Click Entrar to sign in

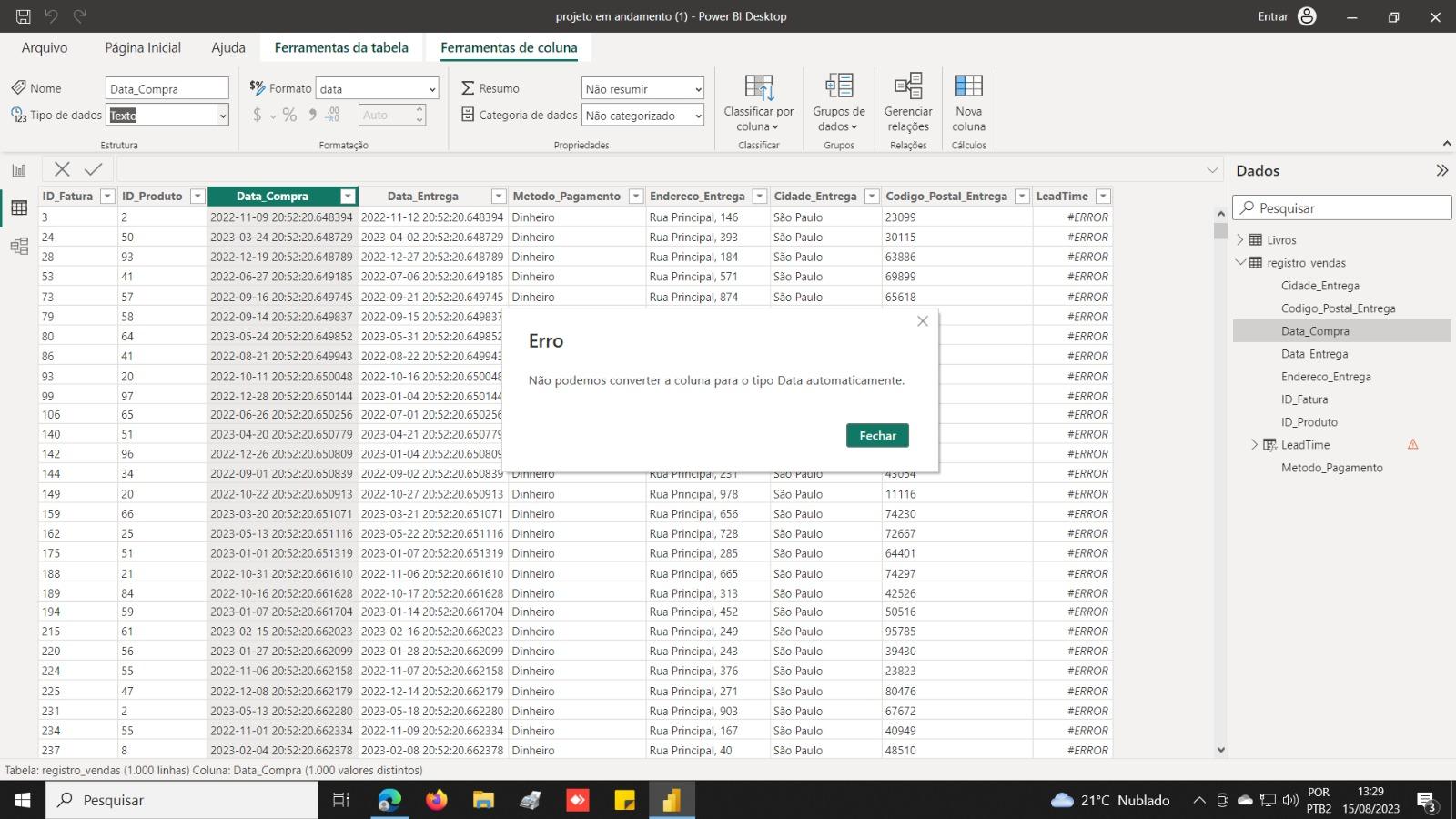point(1272,16)
